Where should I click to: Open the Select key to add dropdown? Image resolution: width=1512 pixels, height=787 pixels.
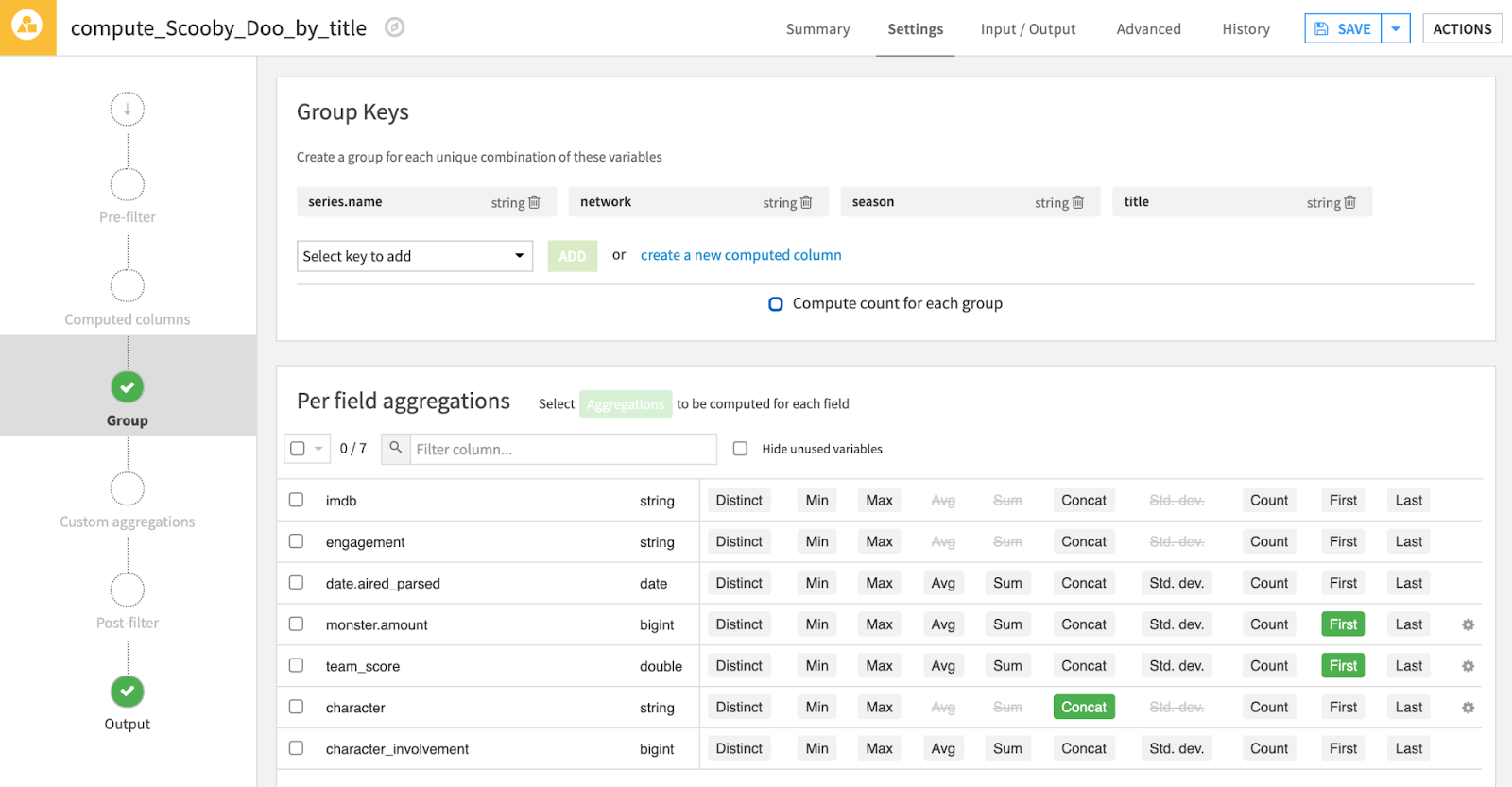coord(414,256)
